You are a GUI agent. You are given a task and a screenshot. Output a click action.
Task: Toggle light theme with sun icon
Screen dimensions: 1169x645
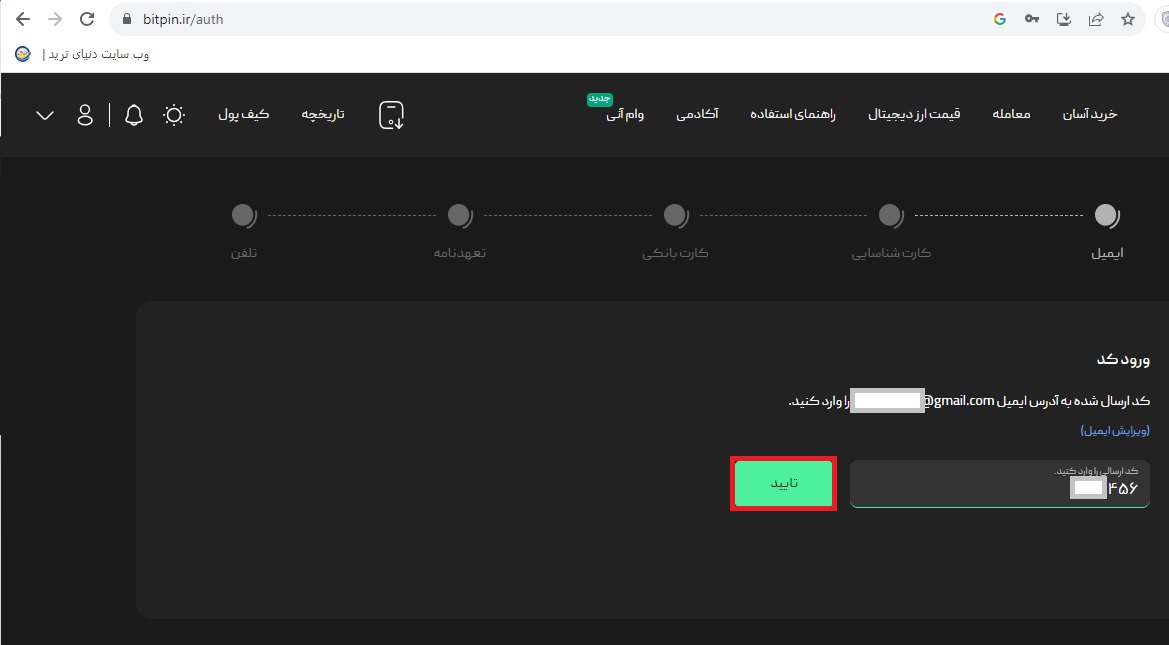(174, 115)
